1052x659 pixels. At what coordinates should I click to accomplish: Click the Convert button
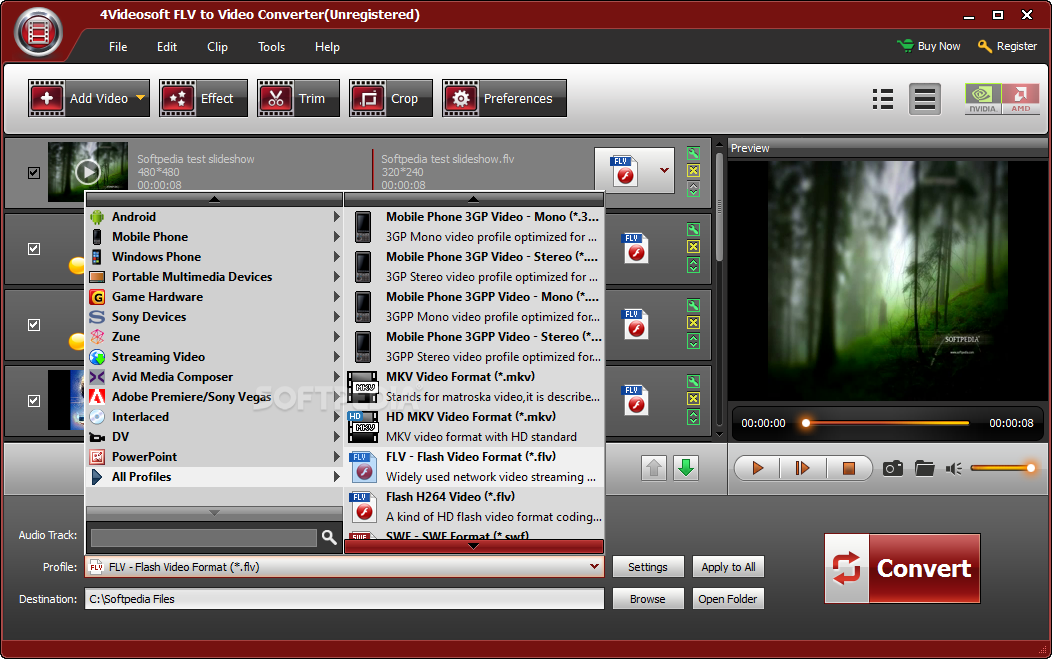[x=902, y=568]
